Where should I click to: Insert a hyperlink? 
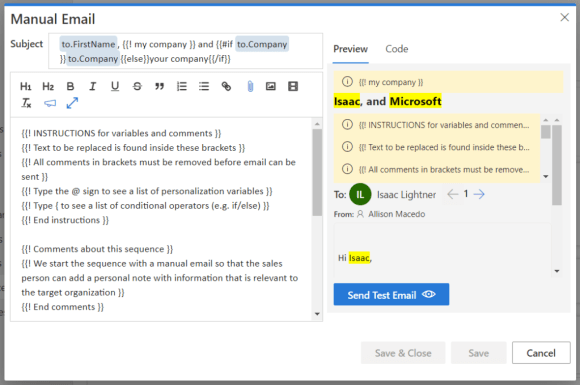226,87
